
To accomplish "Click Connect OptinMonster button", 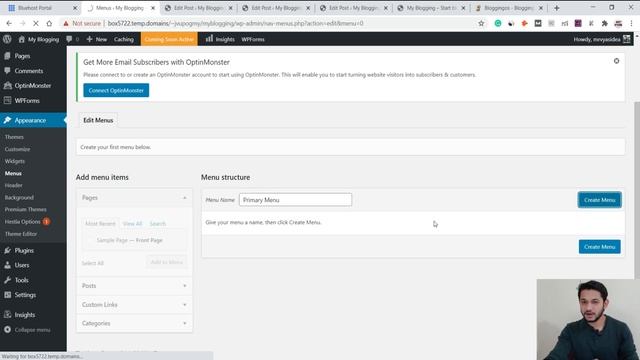I will pos(116,90).
